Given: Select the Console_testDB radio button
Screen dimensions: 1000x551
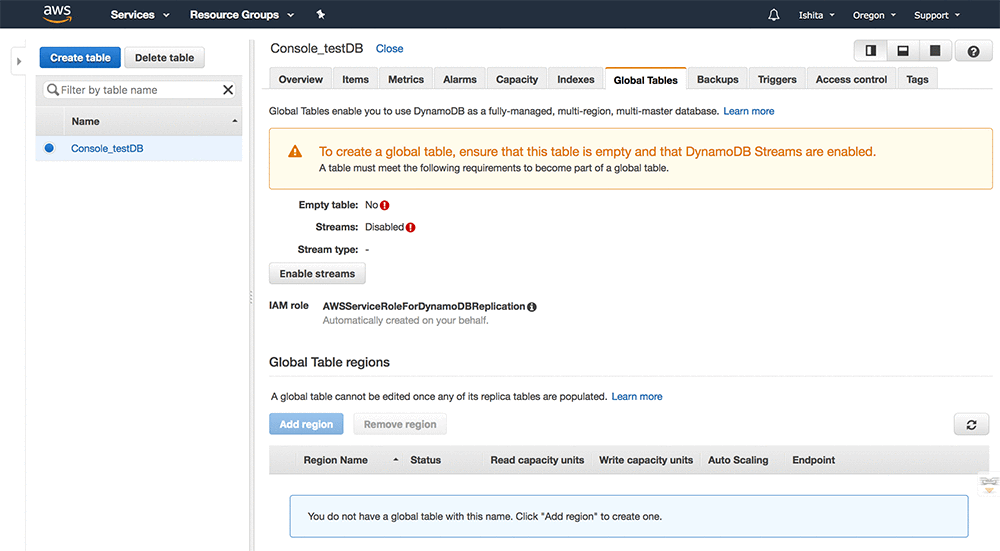Looking at the screenshot, I should pos(49,148).
